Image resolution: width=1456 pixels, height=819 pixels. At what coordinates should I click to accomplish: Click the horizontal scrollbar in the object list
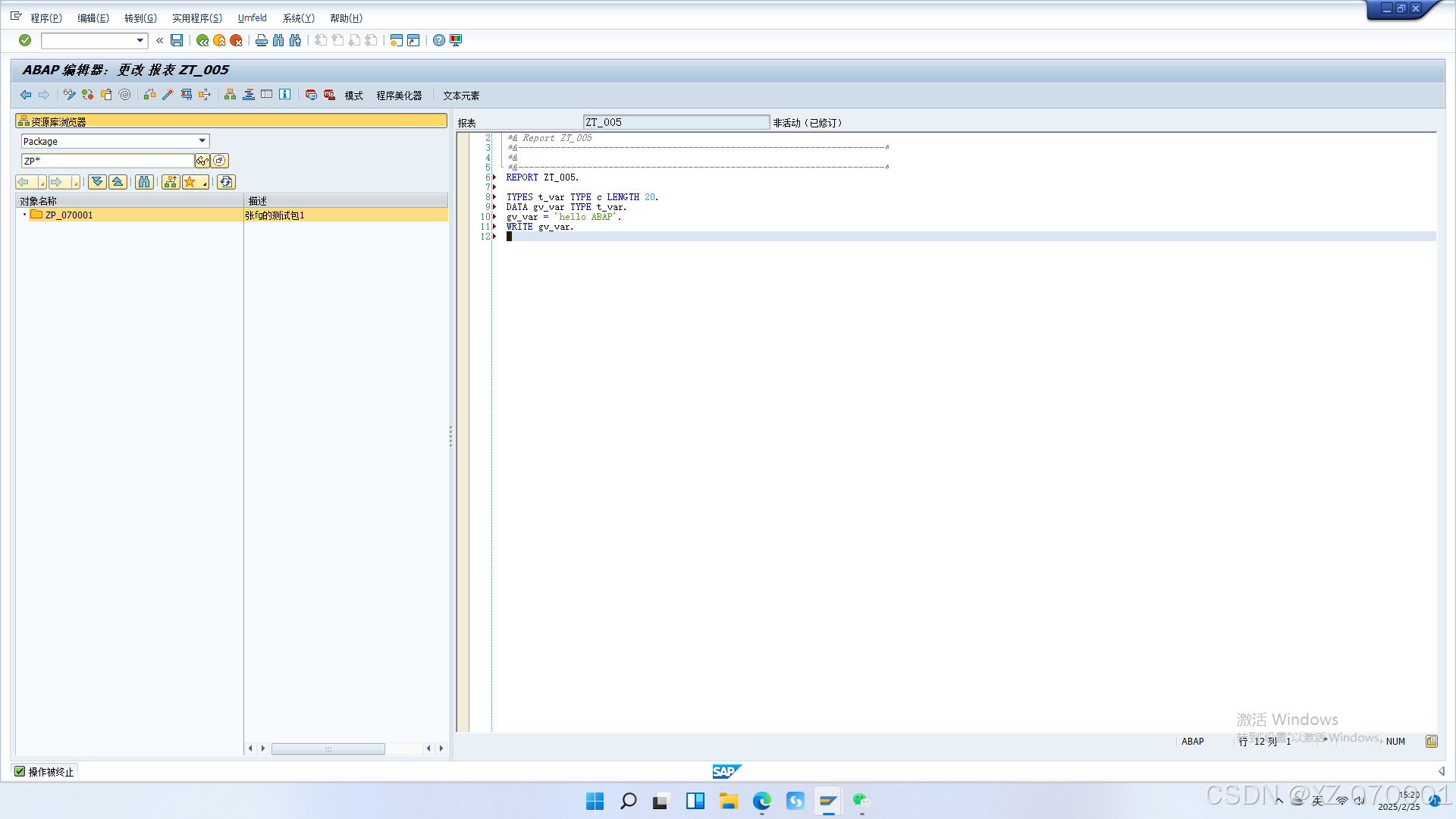[328, 748]
